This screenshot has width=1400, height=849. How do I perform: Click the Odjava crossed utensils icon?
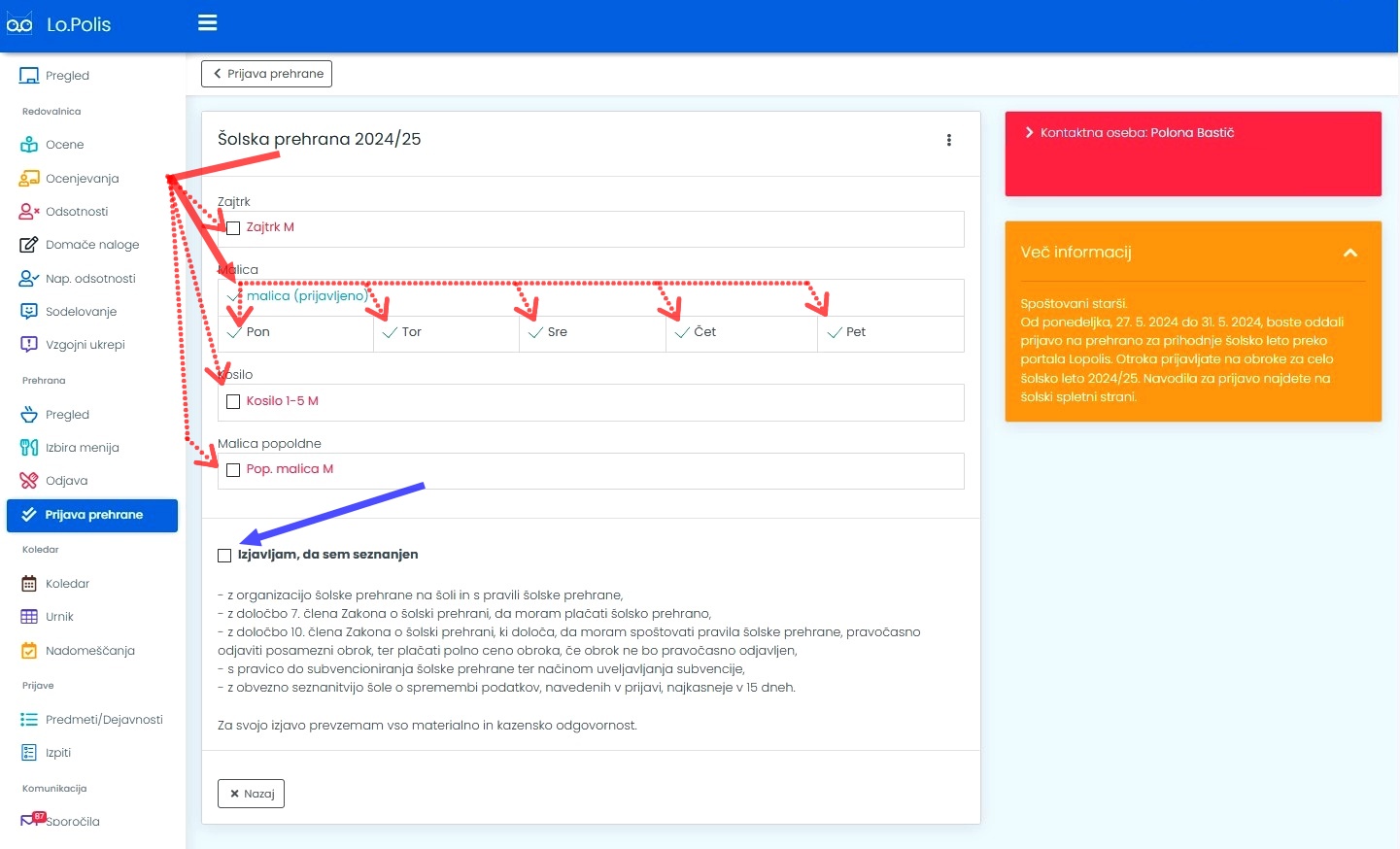tap(29, 481)
